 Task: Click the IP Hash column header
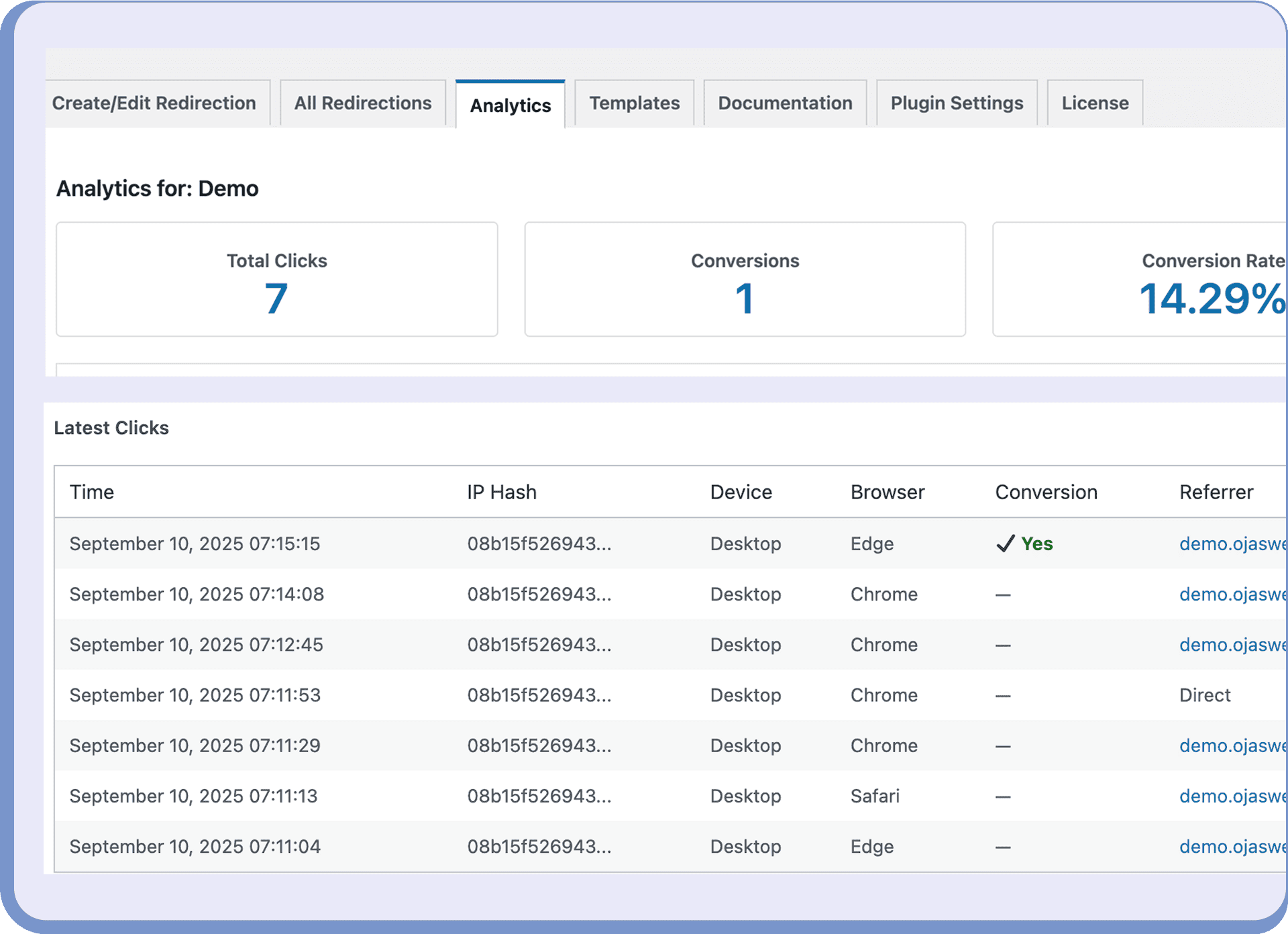pos(502,492)
